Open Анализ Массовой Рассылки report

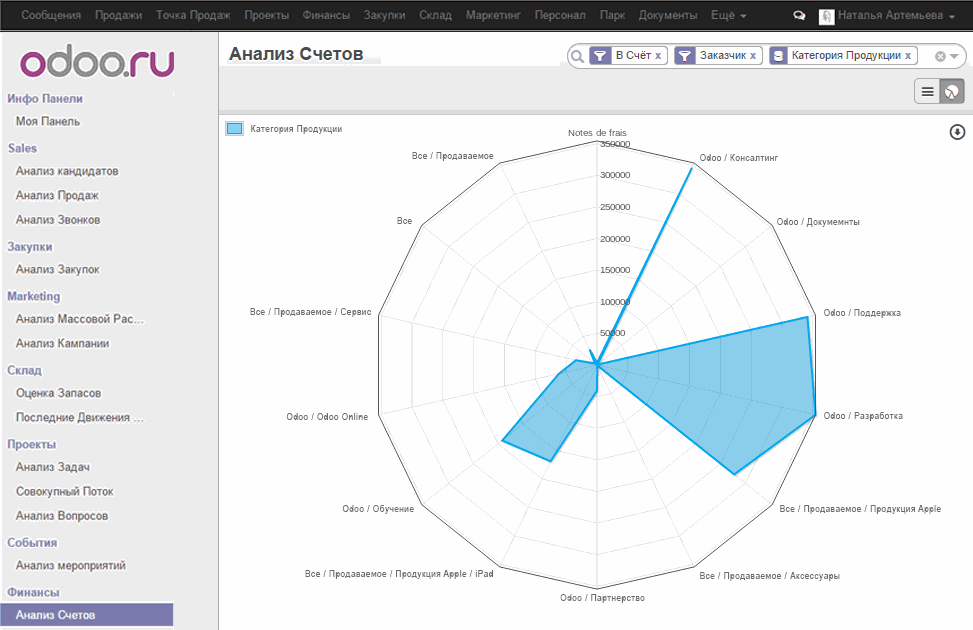(x=79, y=319)
